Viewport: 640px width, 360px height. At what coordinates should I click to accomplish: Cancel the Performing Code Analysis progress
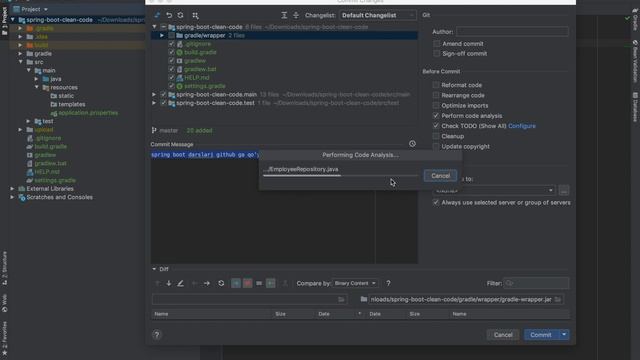tap(440, 176)
